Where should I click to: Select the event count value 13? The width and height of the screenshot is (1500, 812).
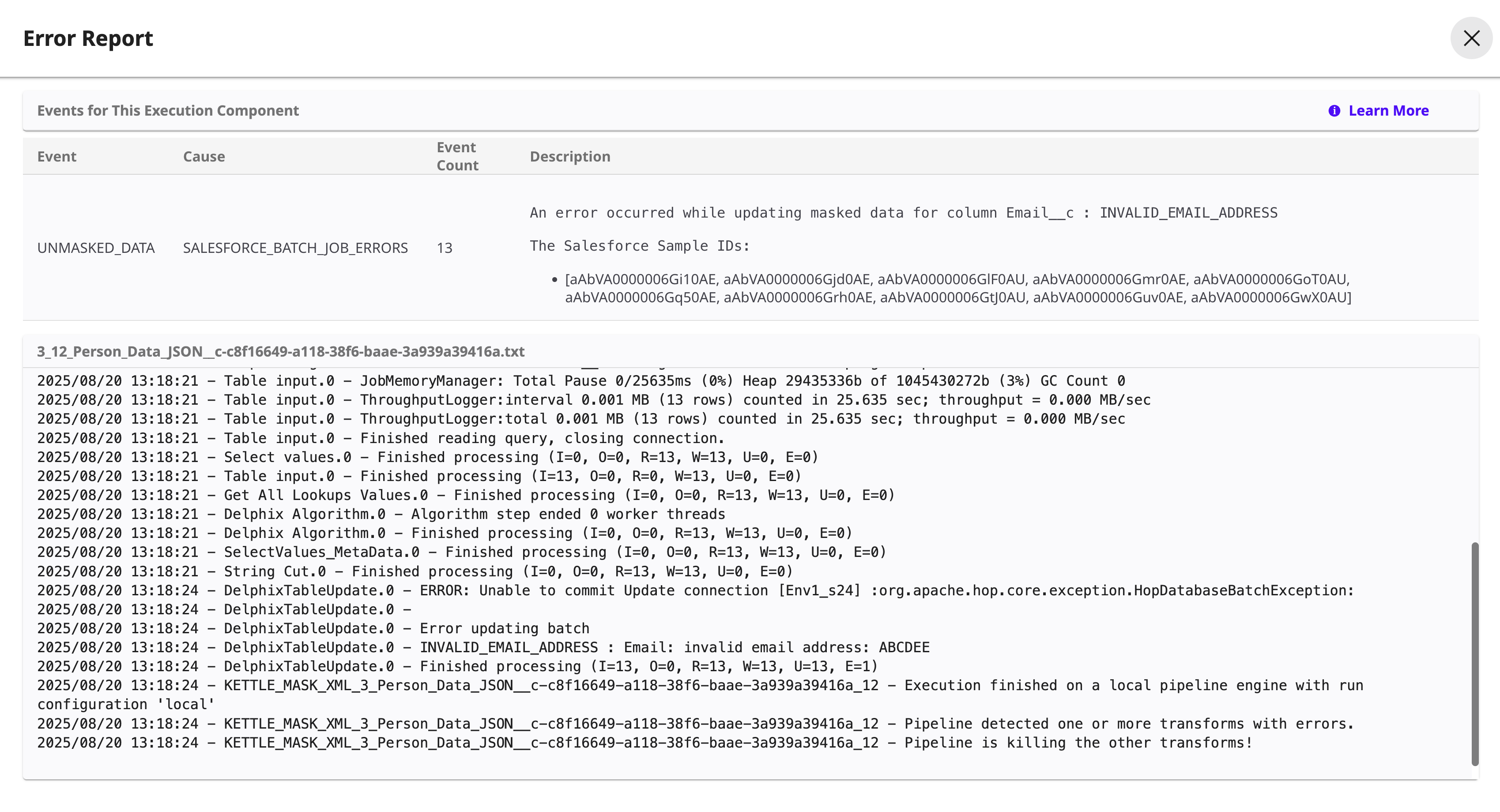[444, 248]
